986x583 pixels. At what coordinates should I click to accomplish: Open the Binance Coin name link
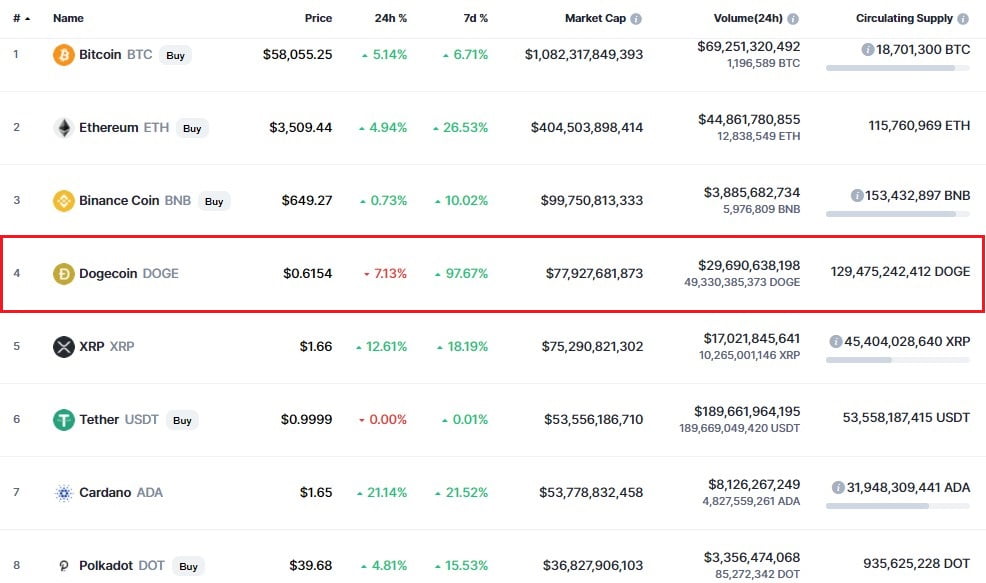coord(119,201)
